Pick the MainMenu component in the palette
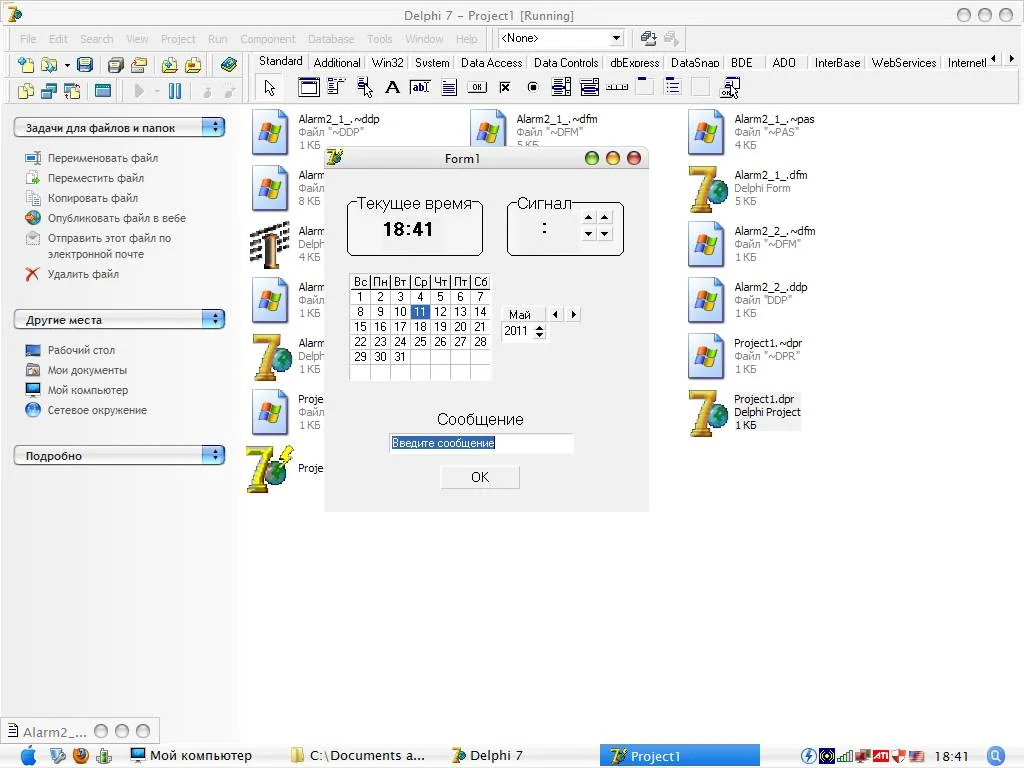 (x=336, y=87)
